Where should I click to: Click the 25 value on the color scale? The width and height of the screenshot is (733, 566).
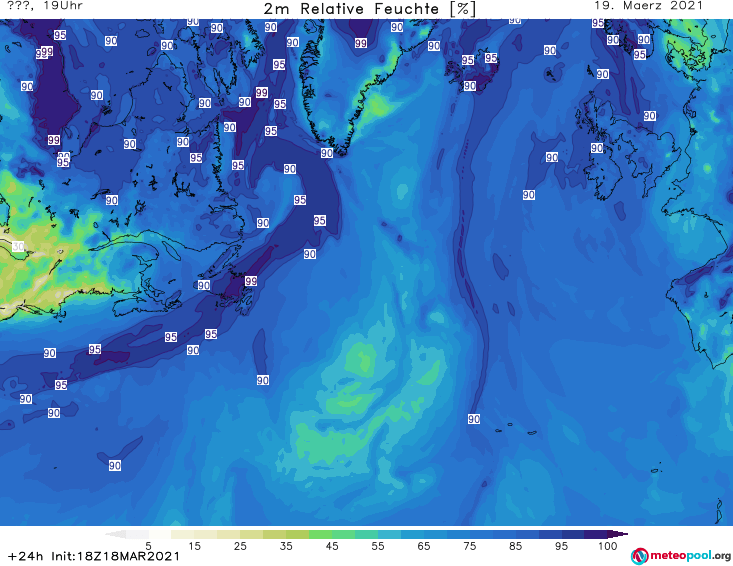pos(240,546)
